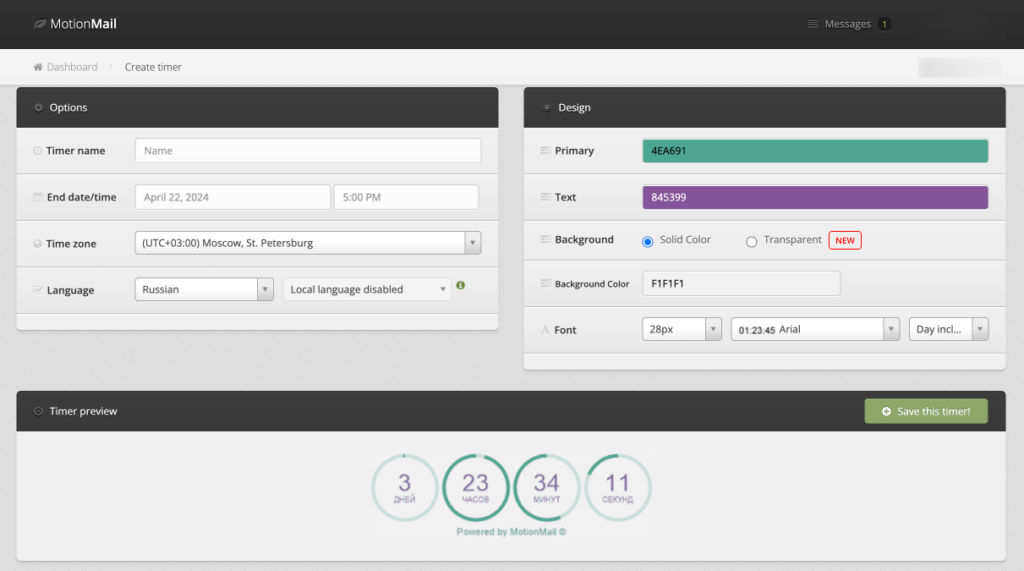Click the Powered by MotionMail text
The image size is (1024, 571).
coord(511,532)
